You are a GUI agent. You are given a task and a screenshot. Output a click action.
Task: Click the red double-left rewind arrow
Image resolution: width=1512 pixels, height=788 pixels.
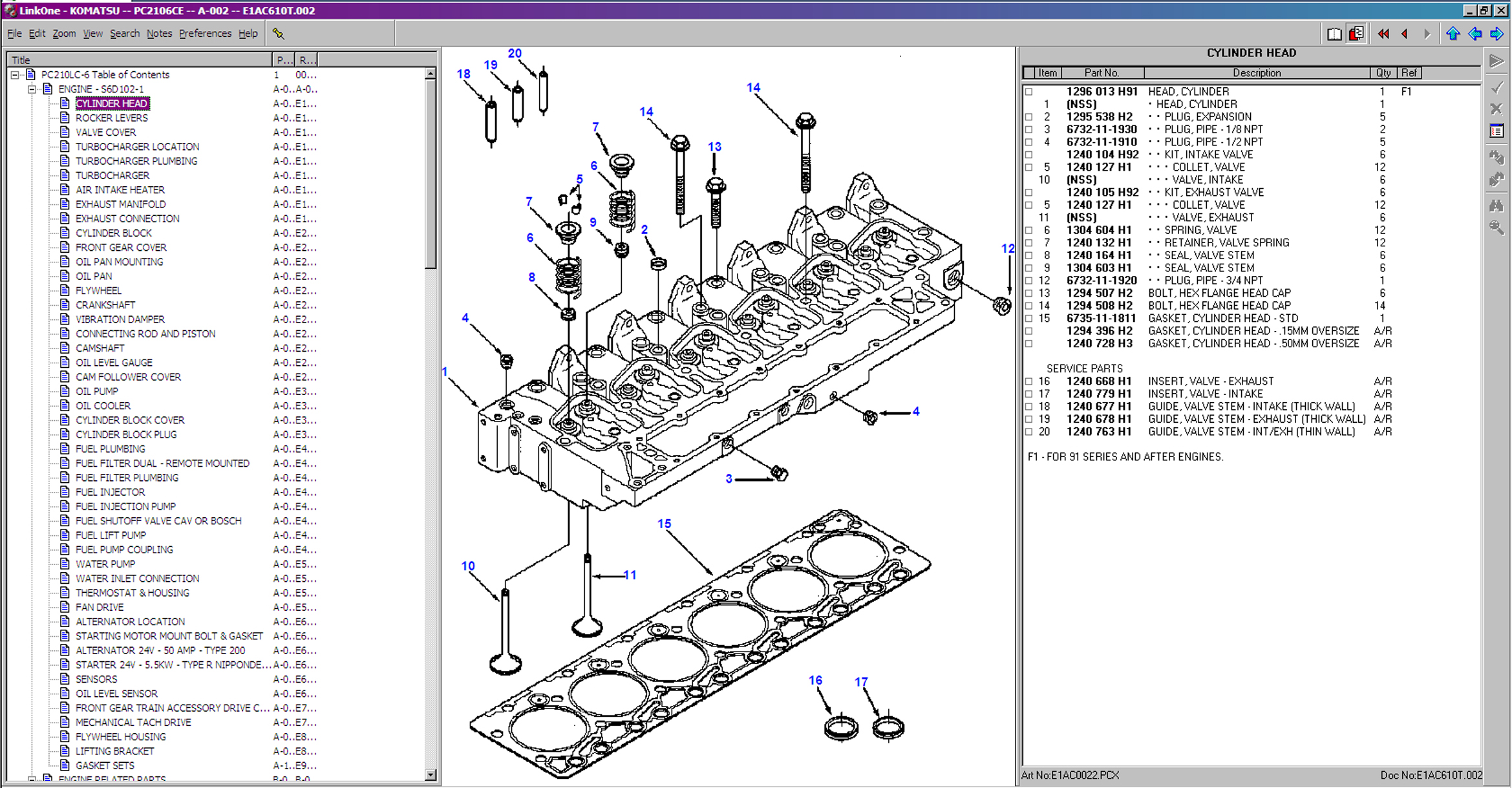pyautogui.click(x=1383, y=34)
